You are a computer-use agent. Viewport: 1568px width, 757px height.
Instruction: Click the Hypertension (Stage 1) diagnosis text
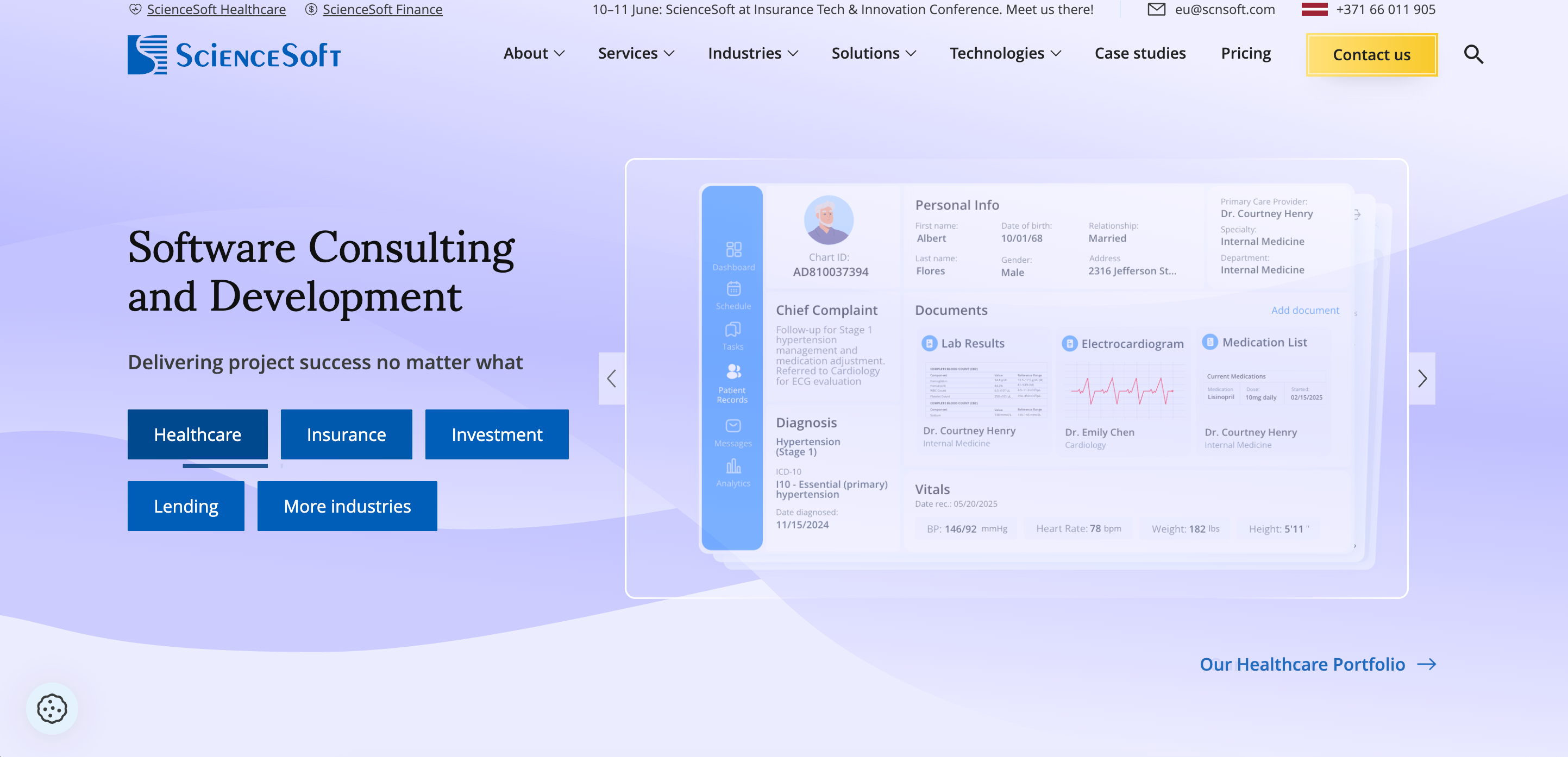(x=808, y=447)
